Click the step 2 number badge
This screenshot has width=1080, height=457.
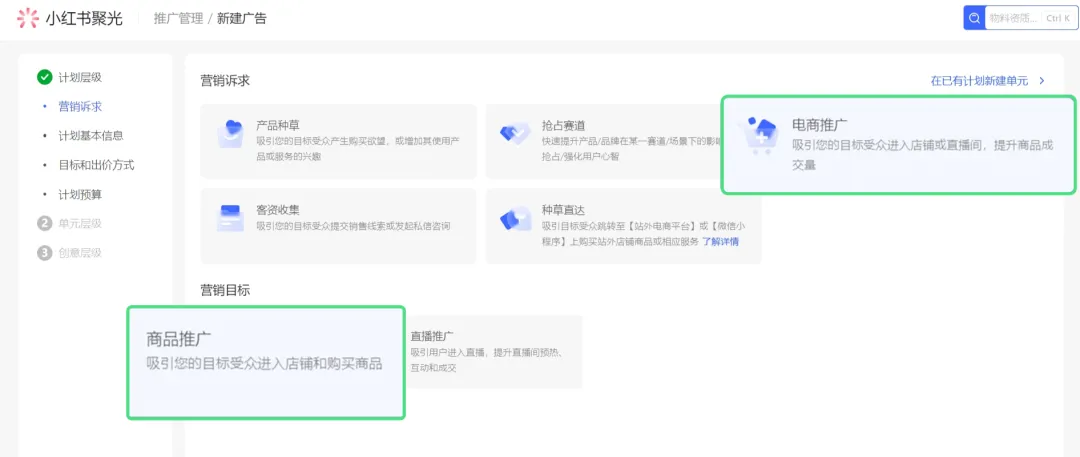45,223
